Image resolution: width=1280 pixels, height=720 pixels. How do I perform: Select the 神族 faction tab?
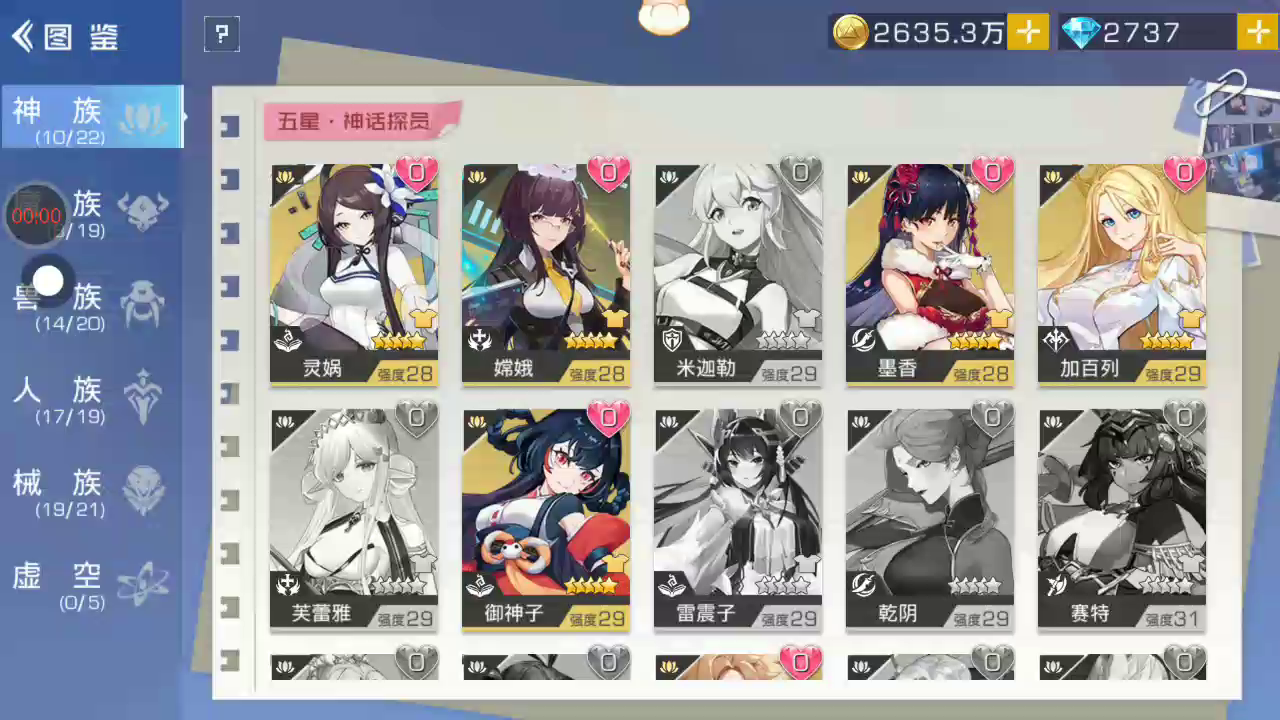(x=91, y=117)
